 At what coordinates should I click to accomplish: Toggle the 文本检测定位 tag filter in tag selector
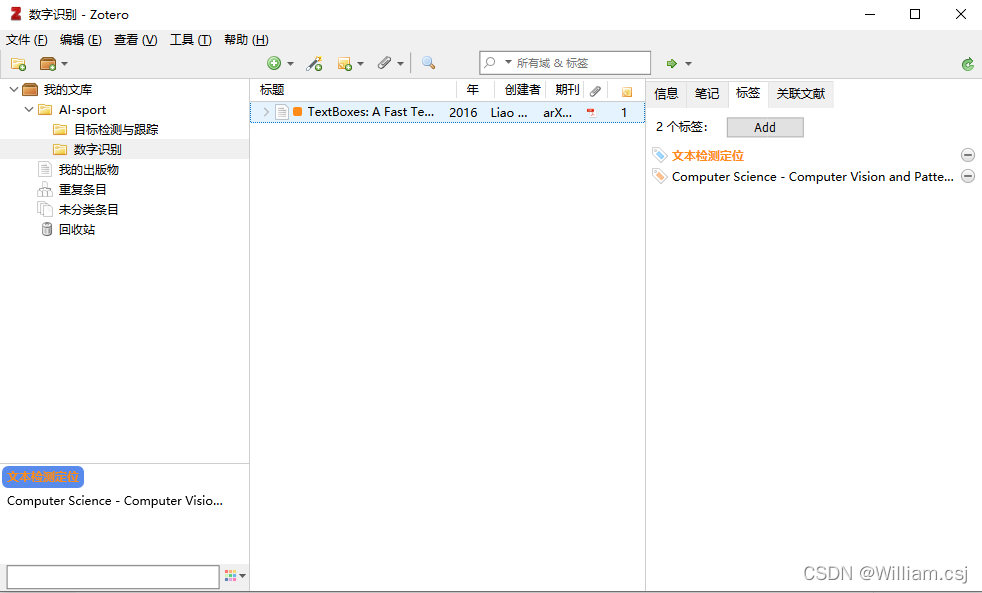click(x=43, y=477)
